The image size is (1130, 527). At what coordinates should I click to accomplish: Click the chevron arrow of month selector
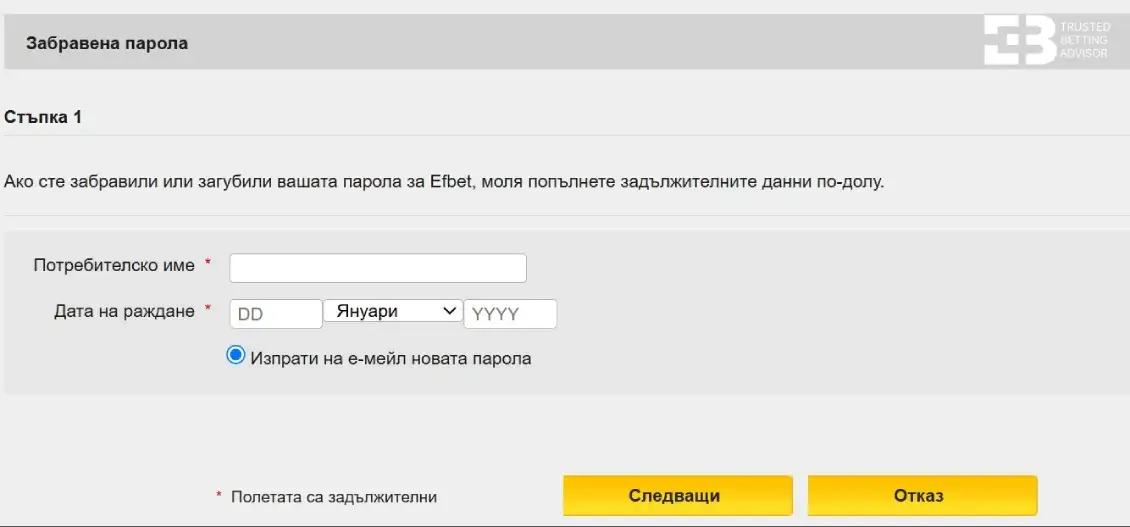point(449,311)
